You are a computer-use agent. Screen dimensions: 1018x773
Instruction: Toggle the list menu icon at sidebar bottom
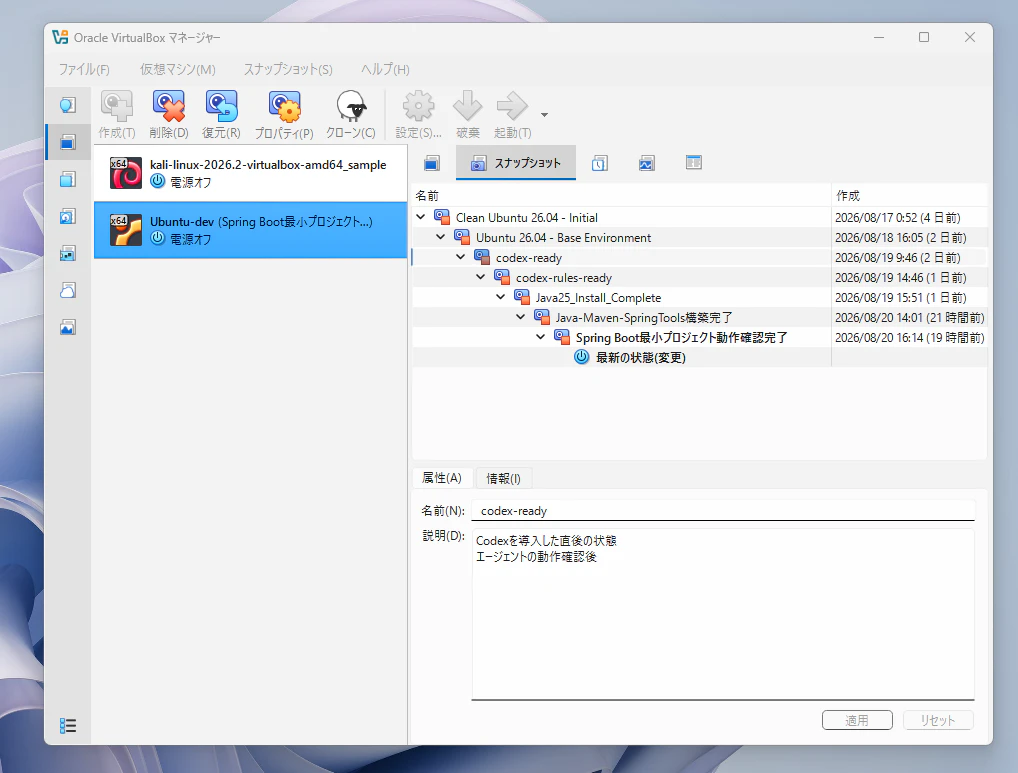pyautogui.click(x=68, y=726)
